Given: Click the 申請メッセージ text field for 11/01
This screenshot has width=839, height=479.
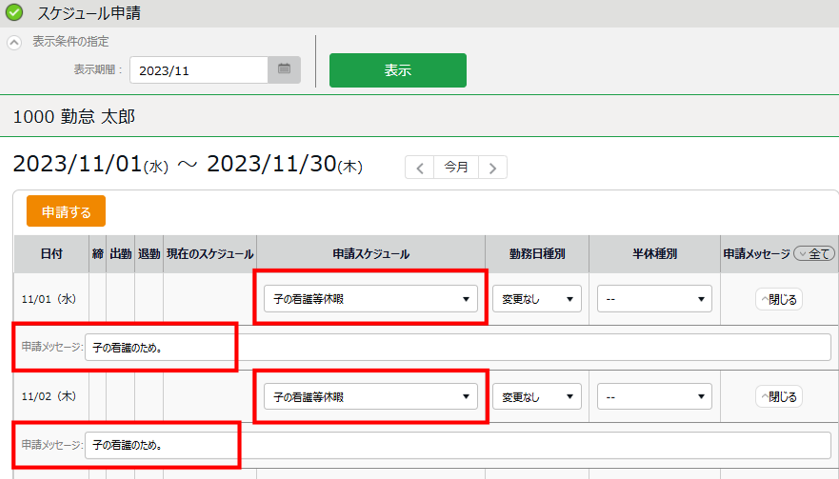Looking at the screenshot, I should (x=457, y=347).
